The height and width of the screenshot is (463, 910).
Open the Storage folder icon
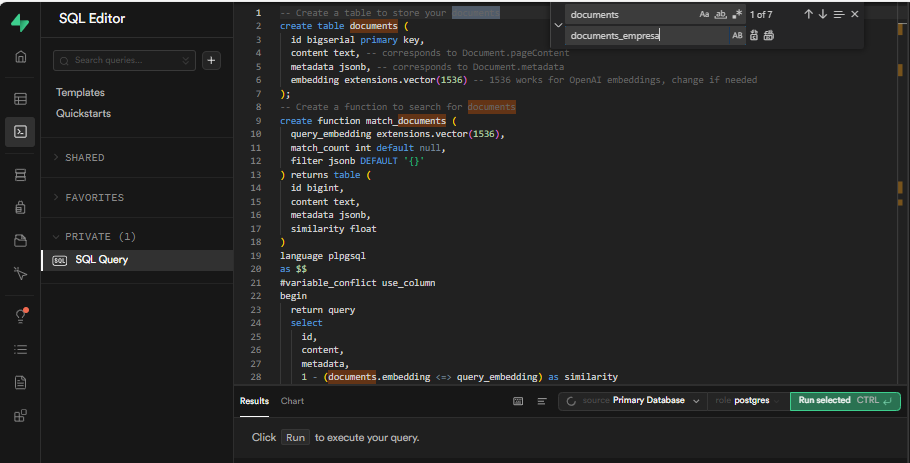click(x=20, y=240)
